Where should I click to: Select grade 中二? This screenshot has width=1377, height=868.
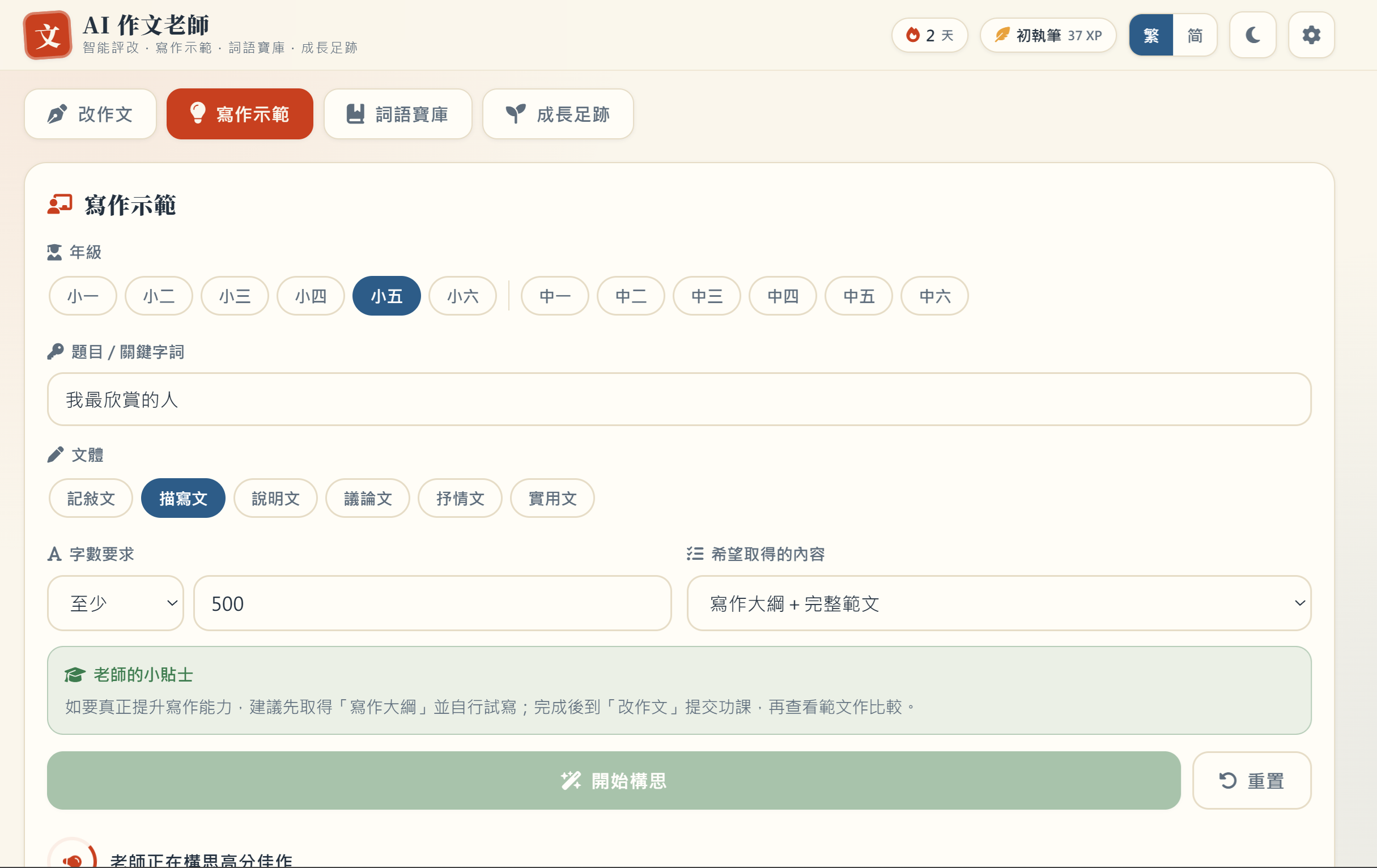pos(631,296)
